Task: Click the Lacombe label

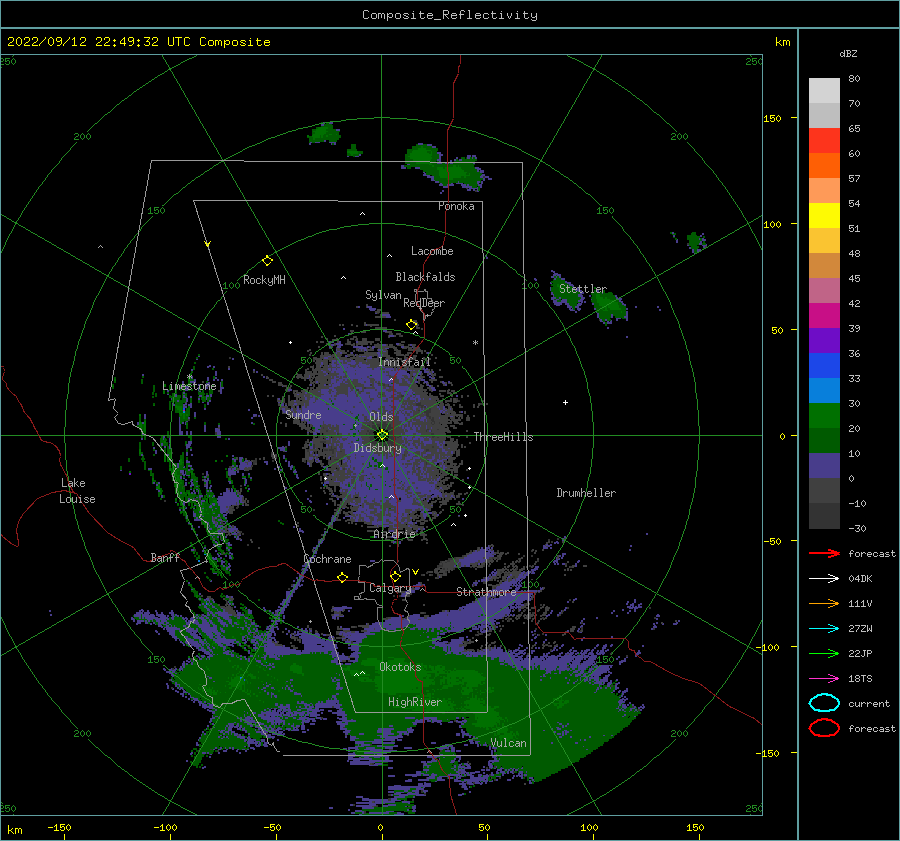Action: (x=432, y=251)
